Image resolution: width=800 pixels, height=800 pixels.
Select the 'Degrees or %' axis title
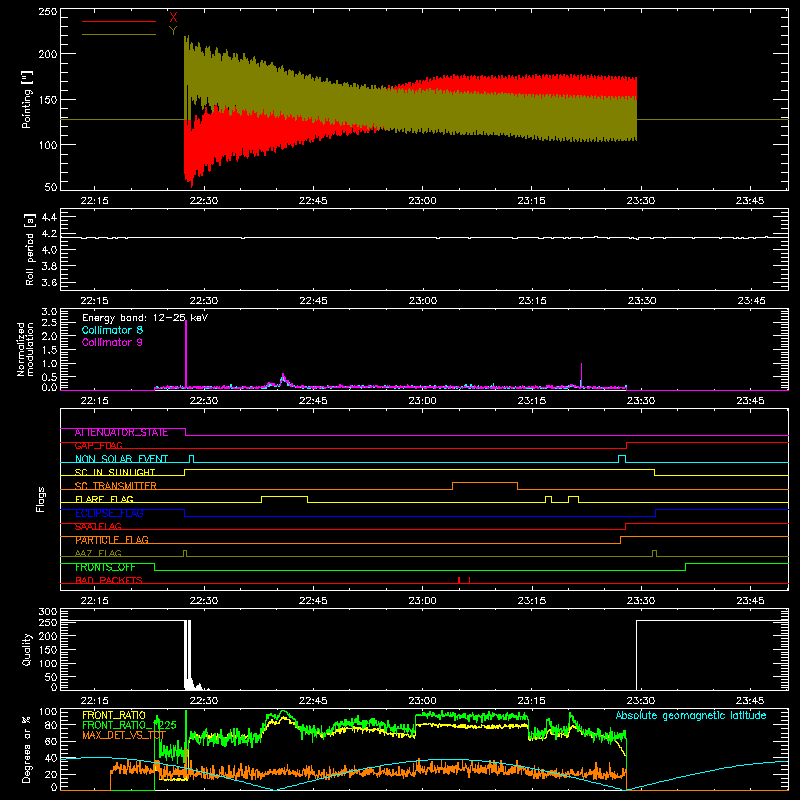(x=26, y=749)
